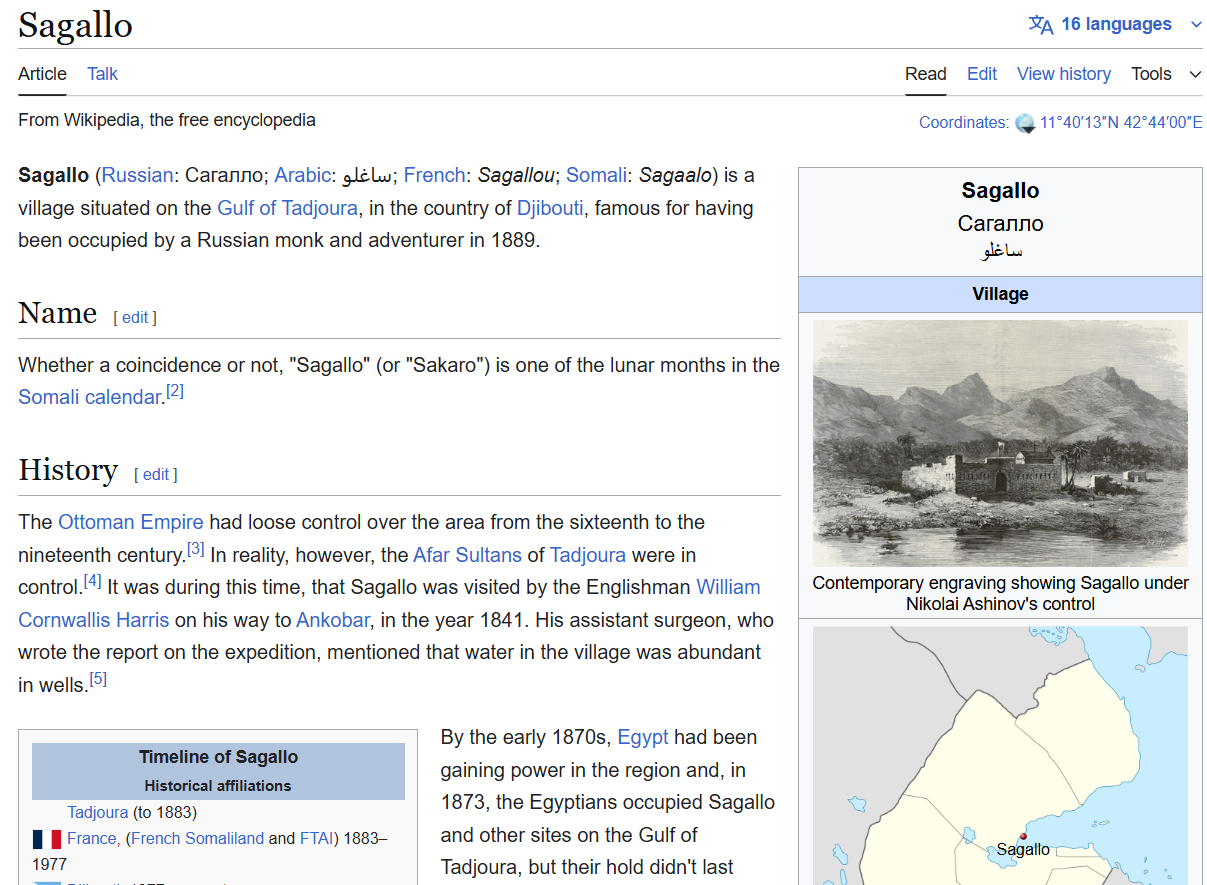1207x885 pixels.
Task: Click the red Sagallo marker on the map
Action: pos(1023,836)
